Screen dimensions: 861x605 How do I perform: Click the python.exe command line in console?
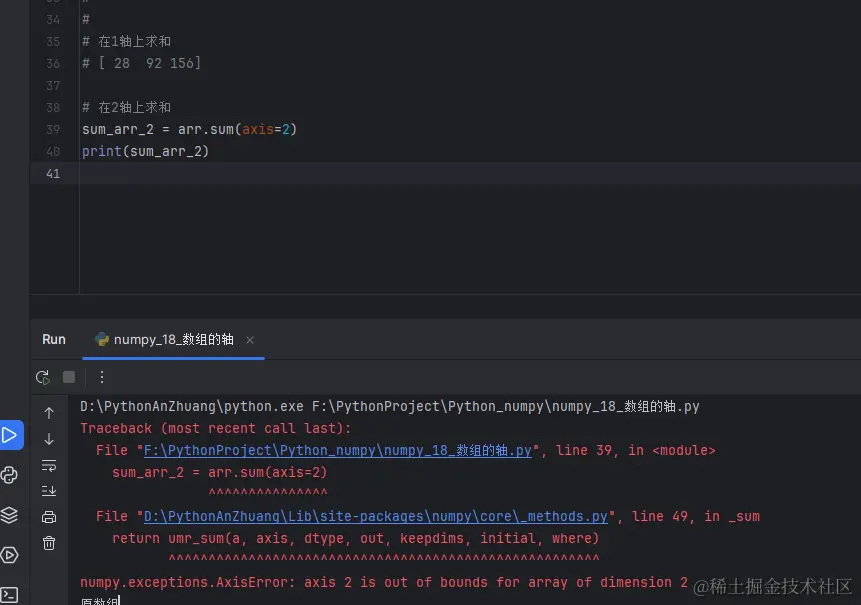coord(390,406)
